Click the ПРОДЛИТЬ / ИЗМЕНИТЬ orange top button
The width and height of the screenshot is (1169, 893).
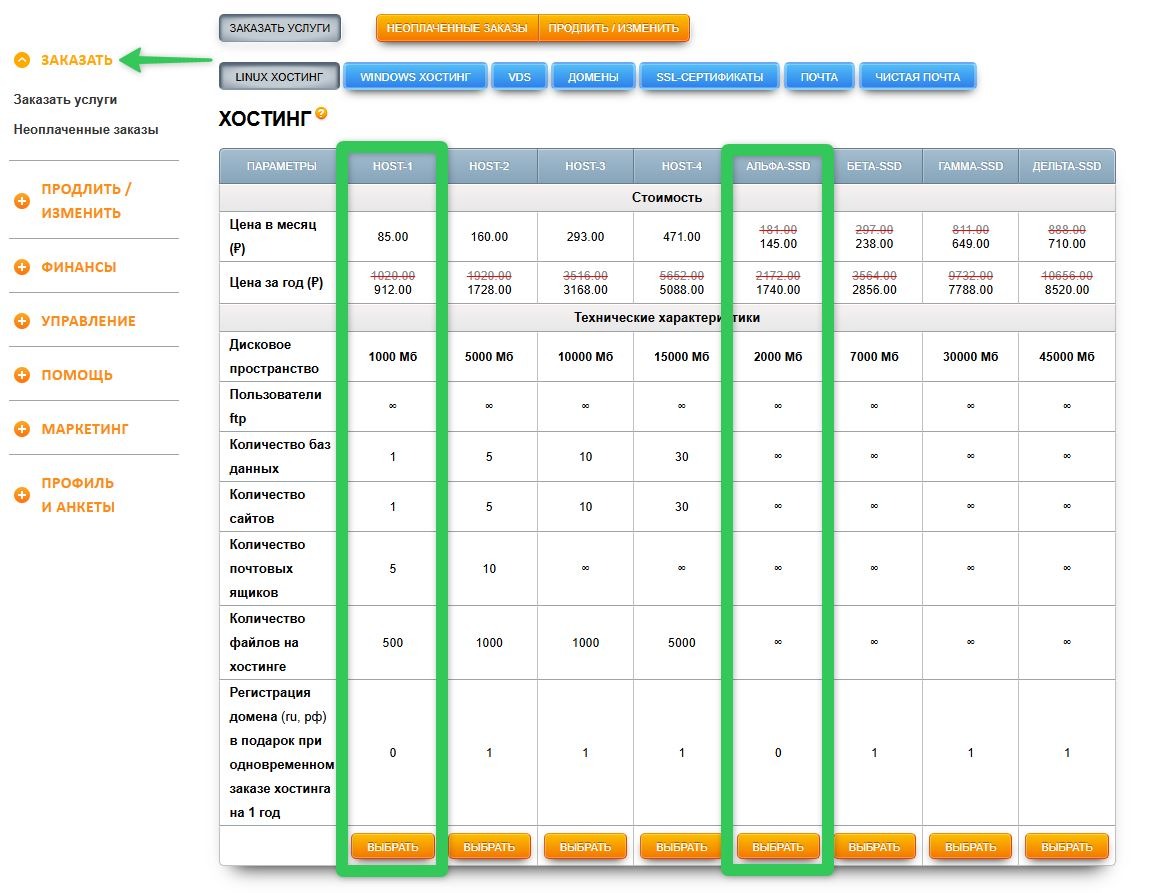[x=614, y=28]
